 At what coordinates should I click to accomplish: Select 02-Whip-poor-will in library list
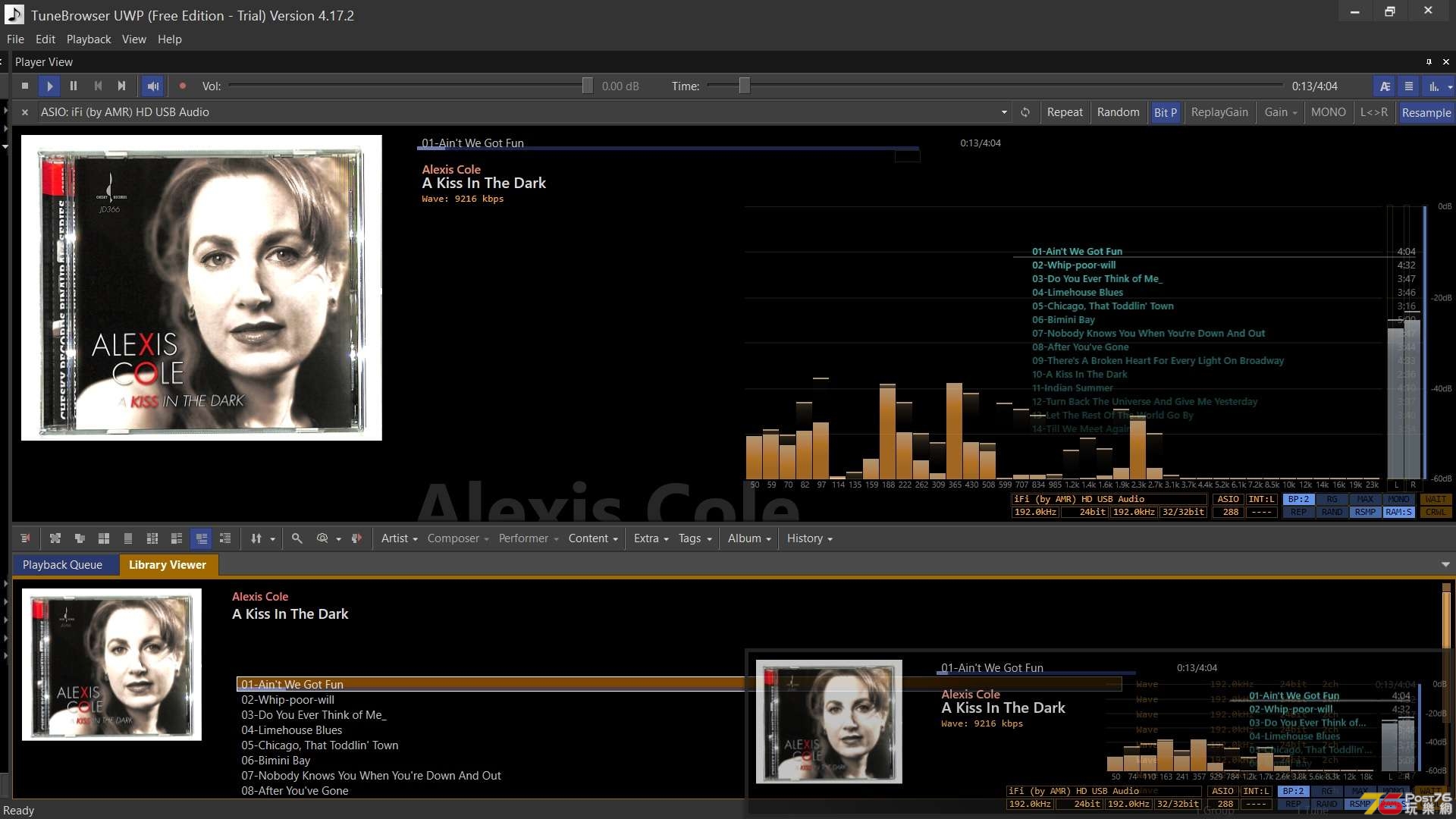pos(288,700)
